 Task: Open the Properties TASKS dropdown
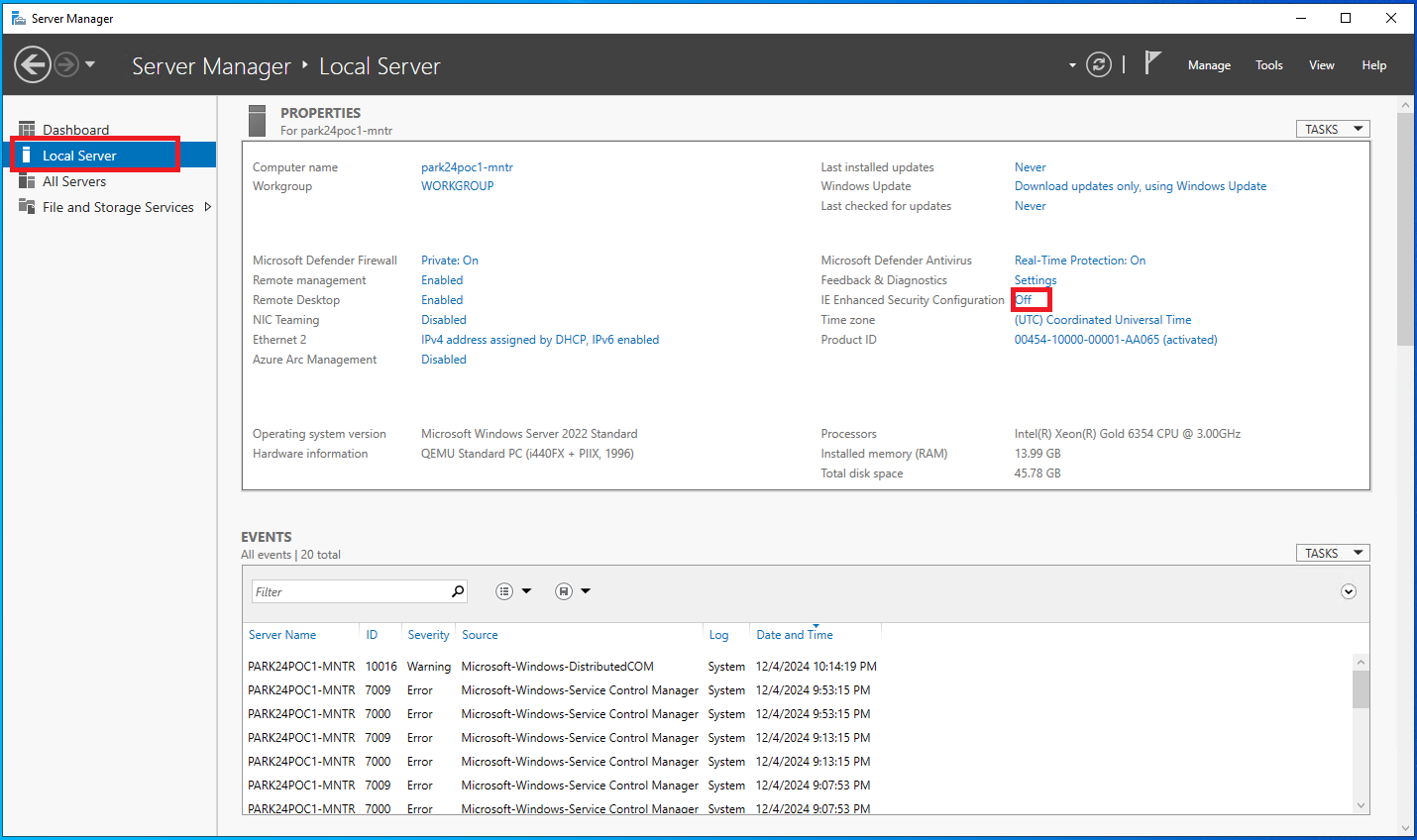pos(1333,129)
